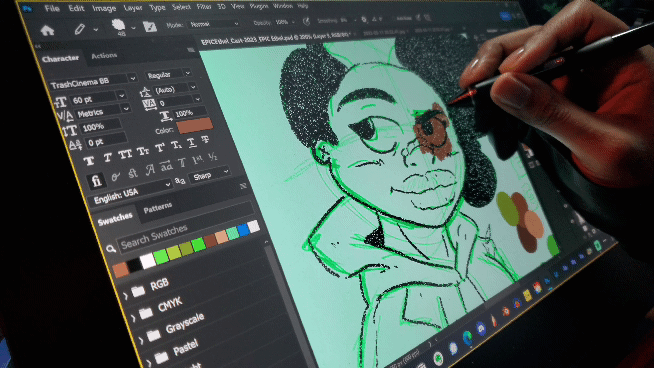Open the Layer menu
The image size is (654, 368).
pyautogui.click(x=133, y=8)
